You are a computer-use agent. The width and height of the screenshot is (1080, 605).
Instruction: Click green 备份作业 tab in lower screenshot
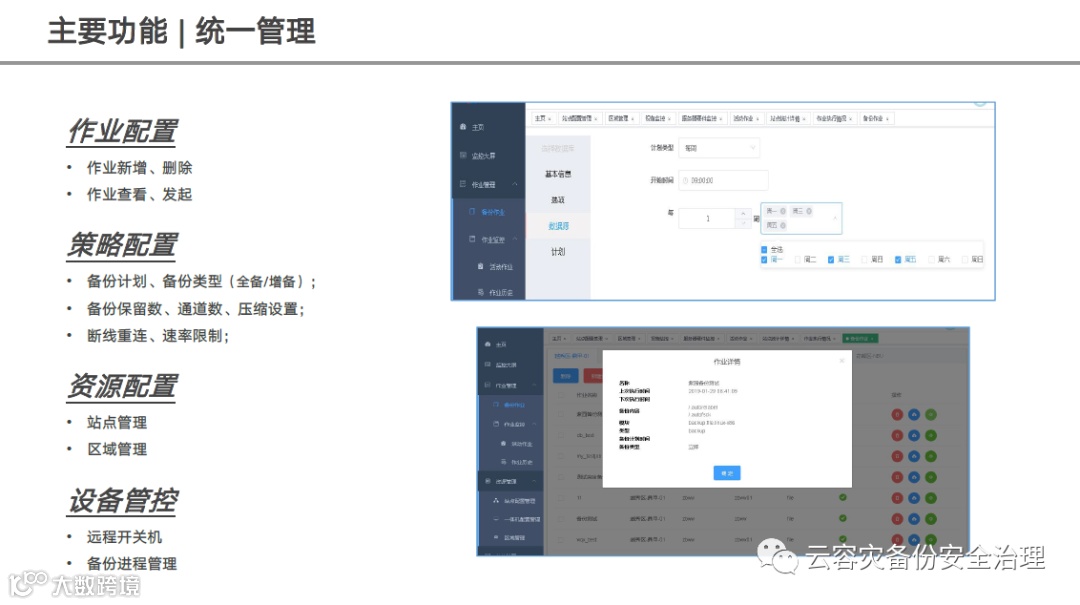click(x=860, y=338)
